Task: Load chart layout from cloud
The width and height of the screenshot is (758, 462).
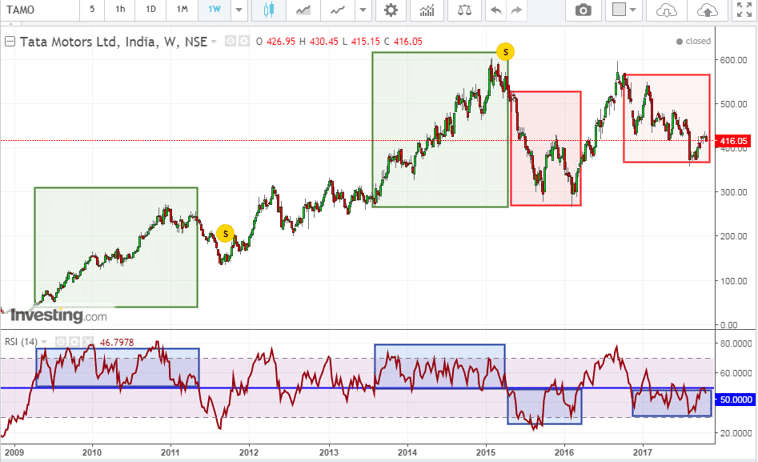Action: 666,10
